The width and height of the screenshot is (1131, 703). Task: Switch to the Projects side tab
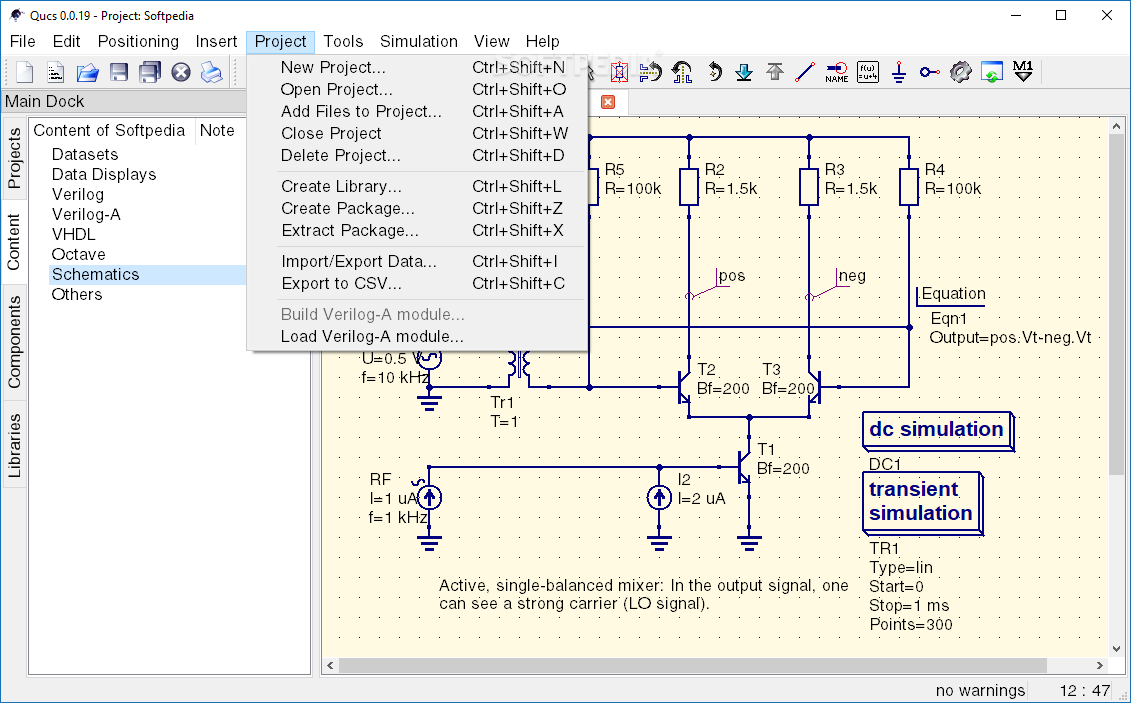coord(14,158)
